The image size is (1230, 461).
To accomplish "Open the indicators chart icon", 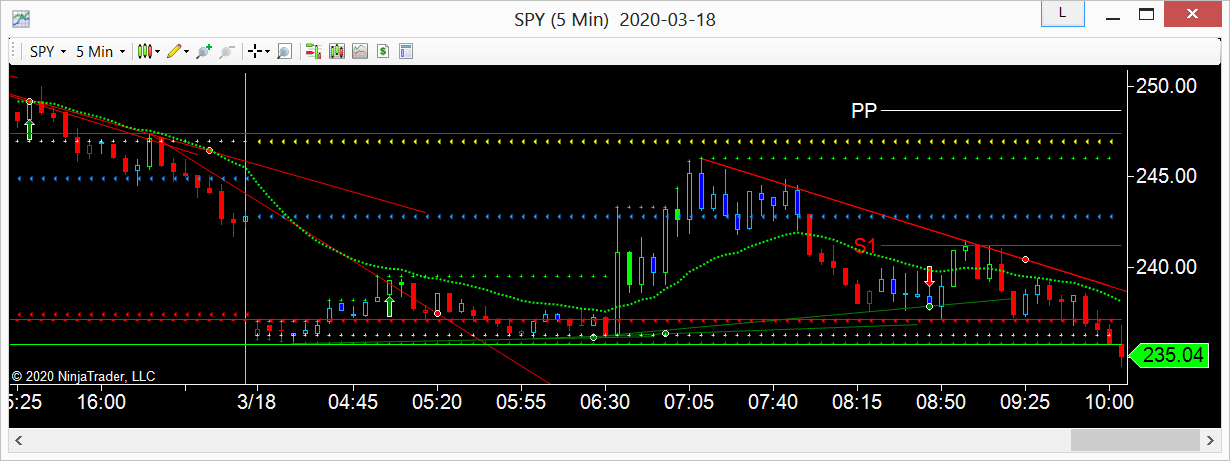I will 359,51.
